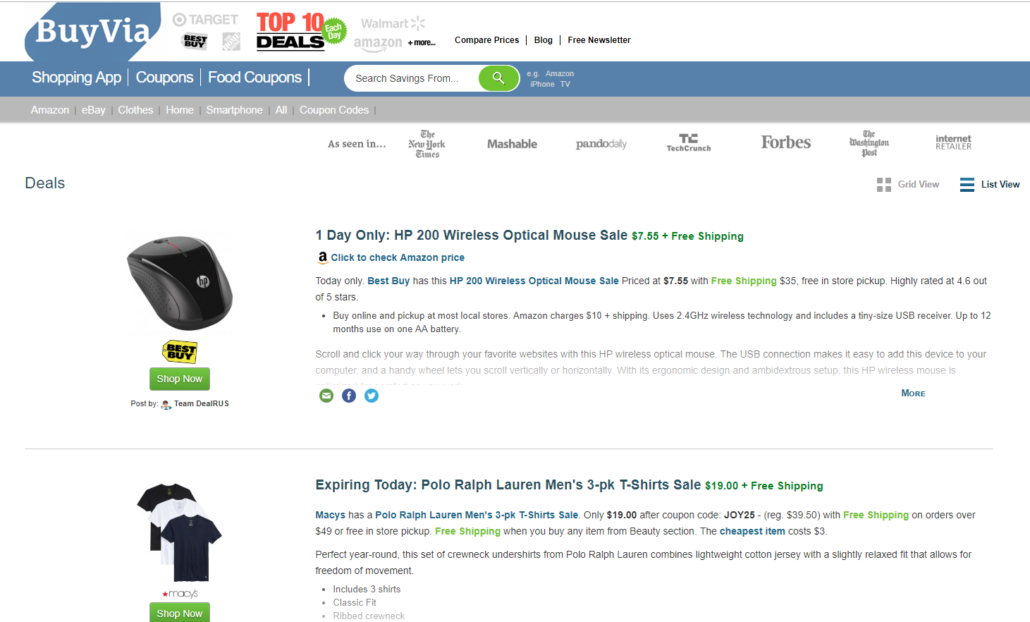Open the Compare Prices link
The height and width of the screenshot is (622, 1030).
[487, 40]
